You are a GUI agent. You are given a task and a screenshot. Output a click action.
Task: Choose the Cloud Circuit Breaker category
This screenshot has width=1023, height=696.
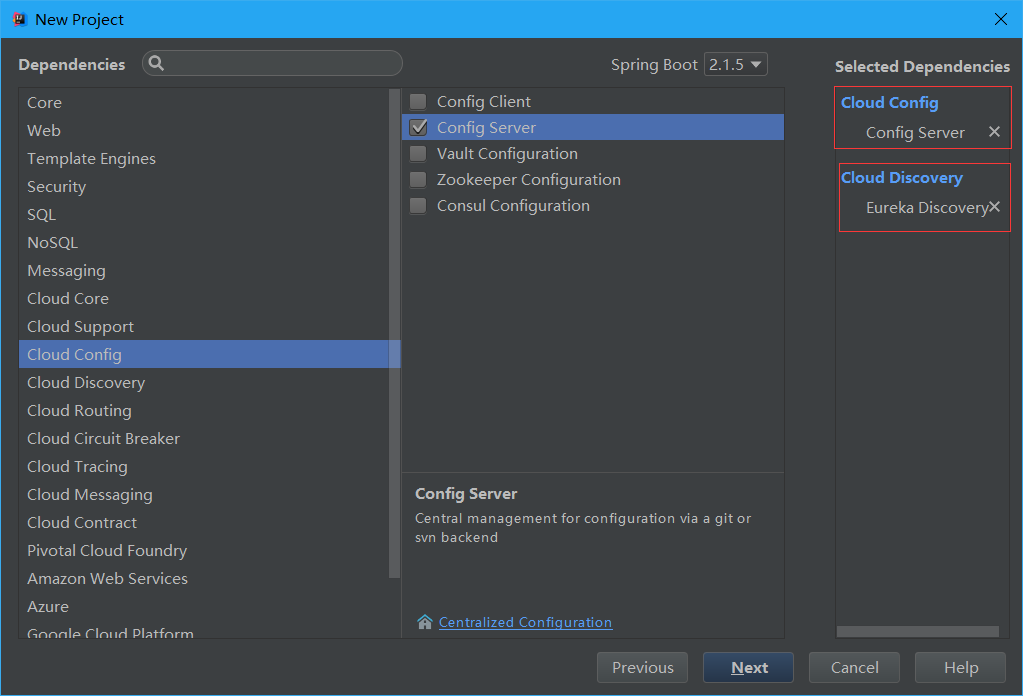(204, 439)
